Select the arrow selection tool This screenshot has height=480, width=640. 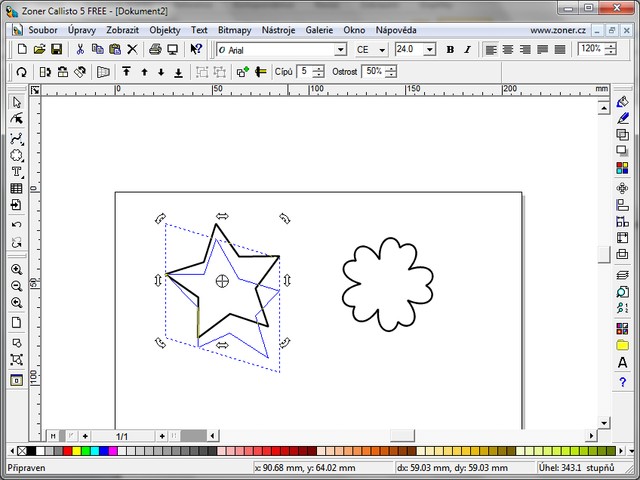coord(16,102)
